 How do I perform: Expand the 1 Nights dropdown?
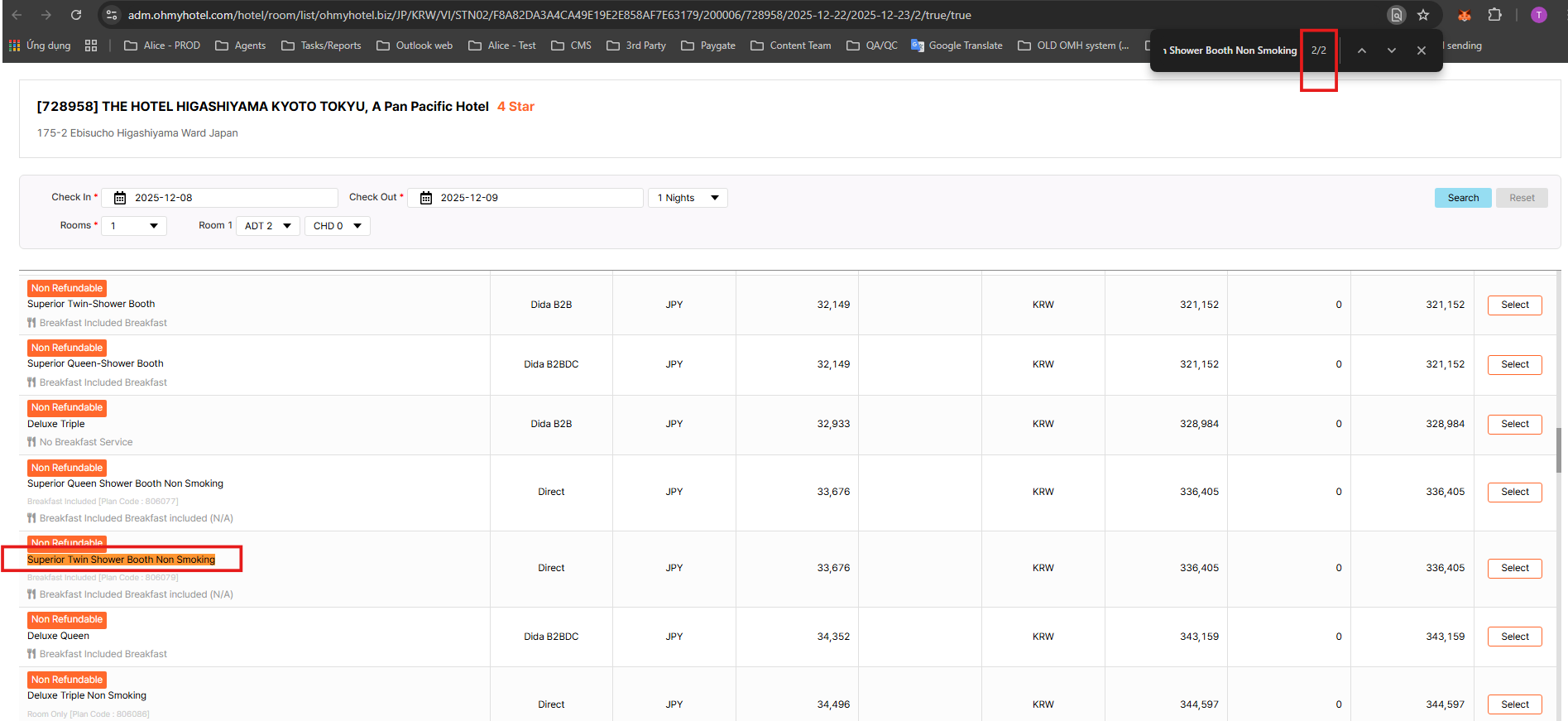pos(688,198)
